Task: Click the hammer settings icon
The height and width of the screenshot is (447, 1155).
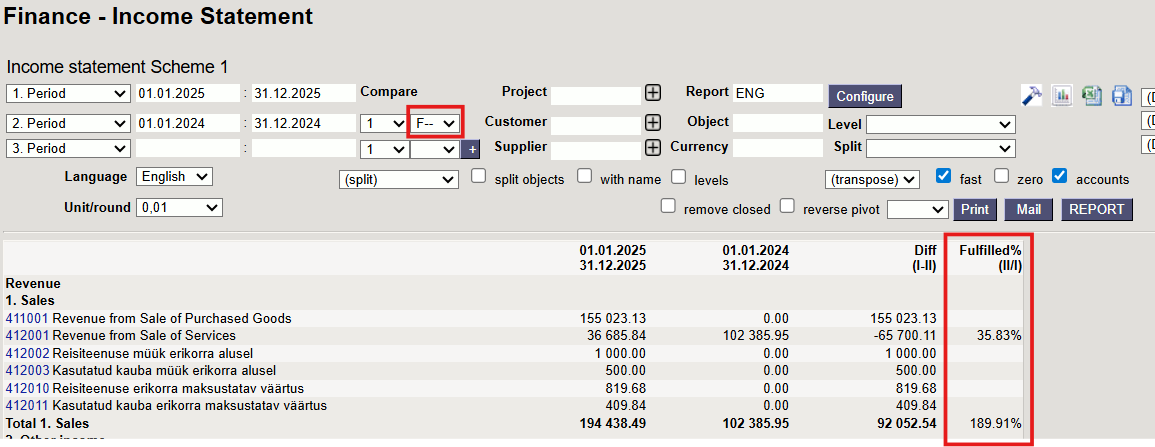Action: click(x=1032, y=95)
